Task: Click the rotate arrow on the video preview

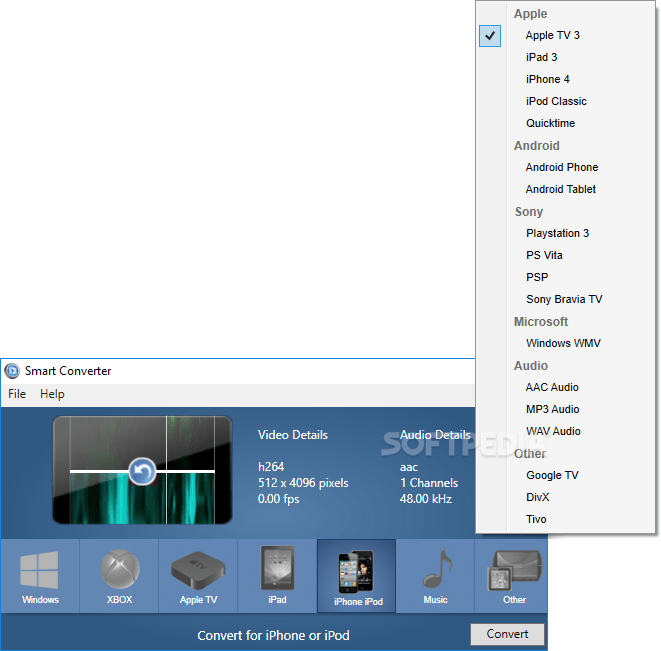Action: pyautogui.click(x=142, y=471)
